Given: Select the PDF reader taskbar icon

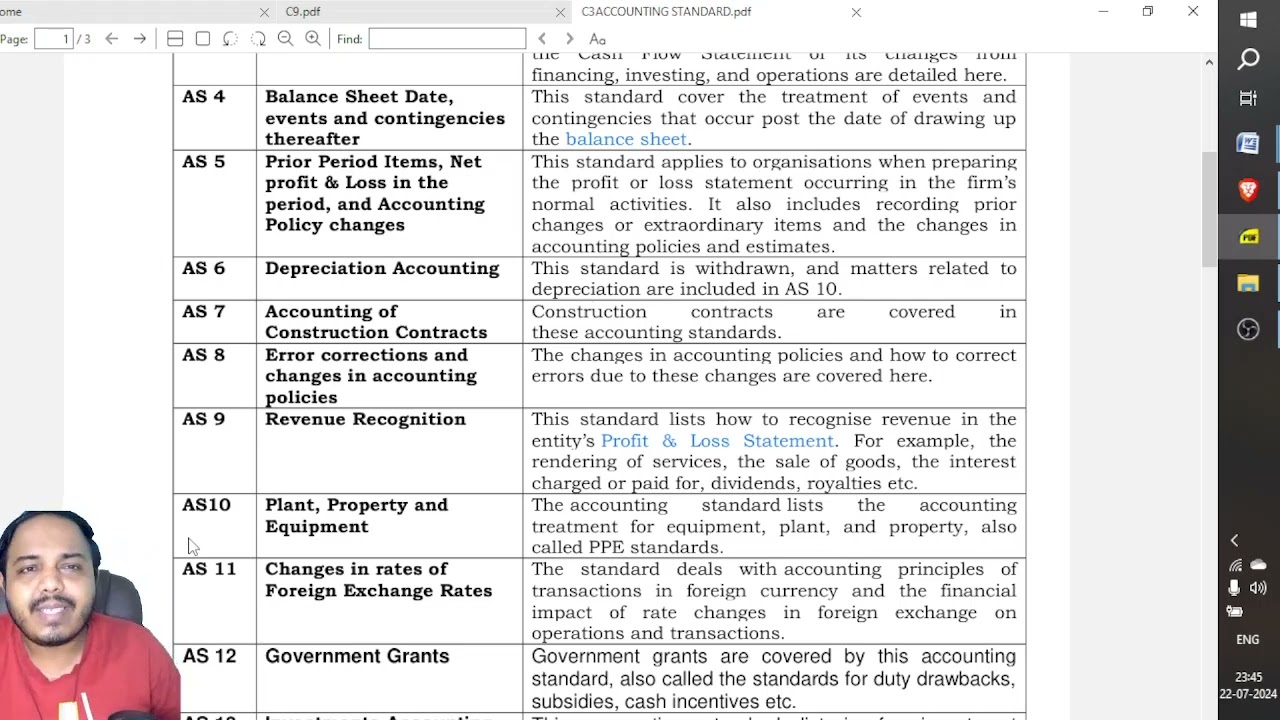Looking at the screenshot, I should coord(1248,237).
